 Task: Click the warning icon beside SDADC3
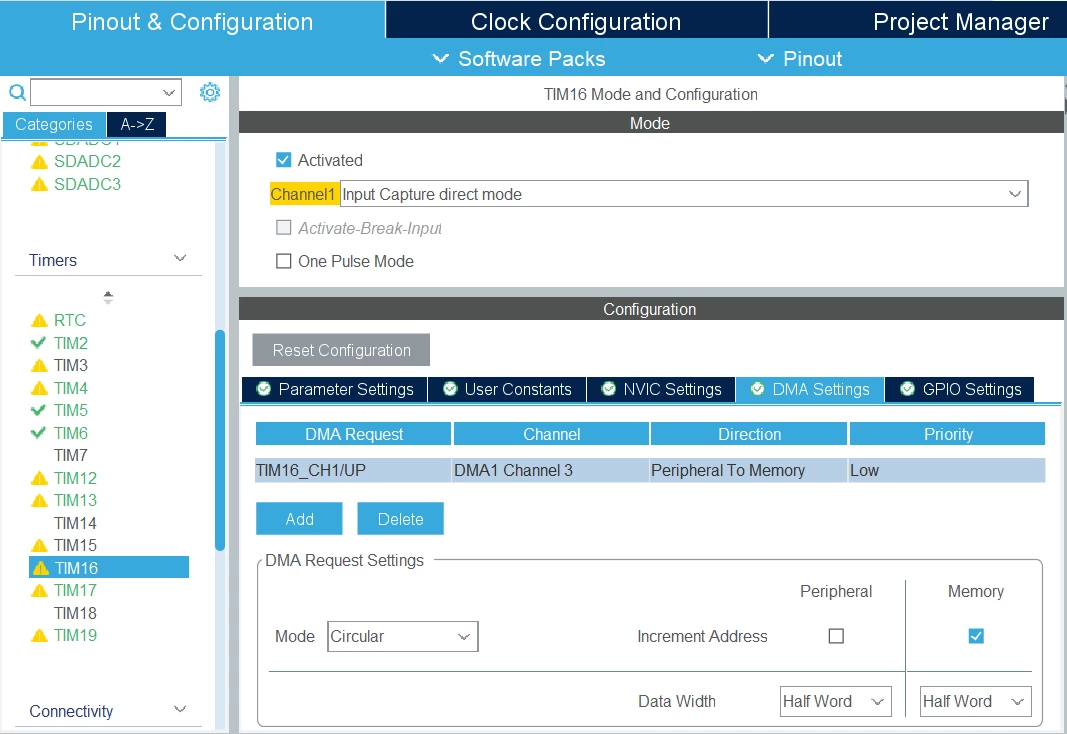point(39,184)
